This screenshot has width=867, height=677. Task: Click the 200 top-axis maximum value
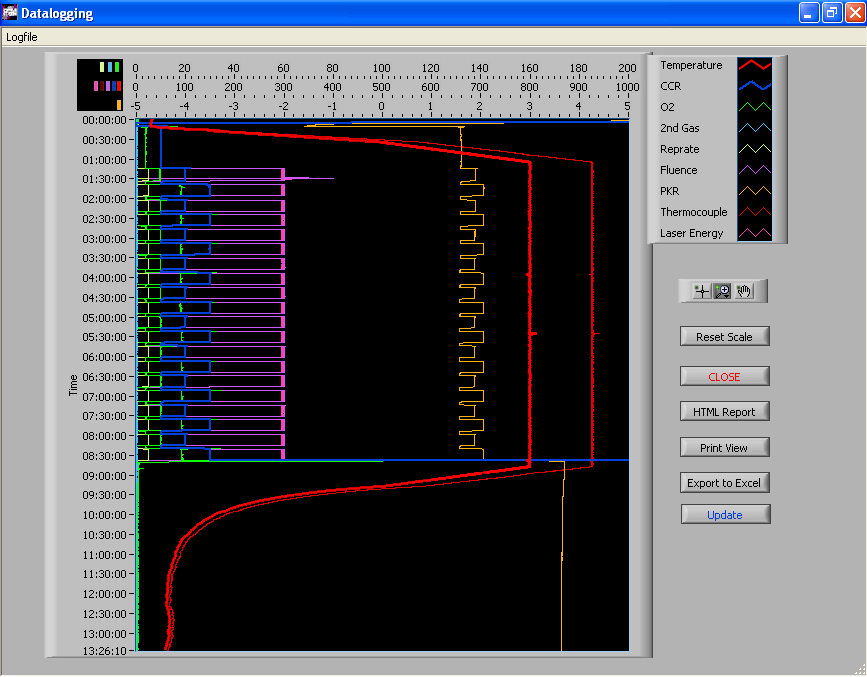pos(627,68)
